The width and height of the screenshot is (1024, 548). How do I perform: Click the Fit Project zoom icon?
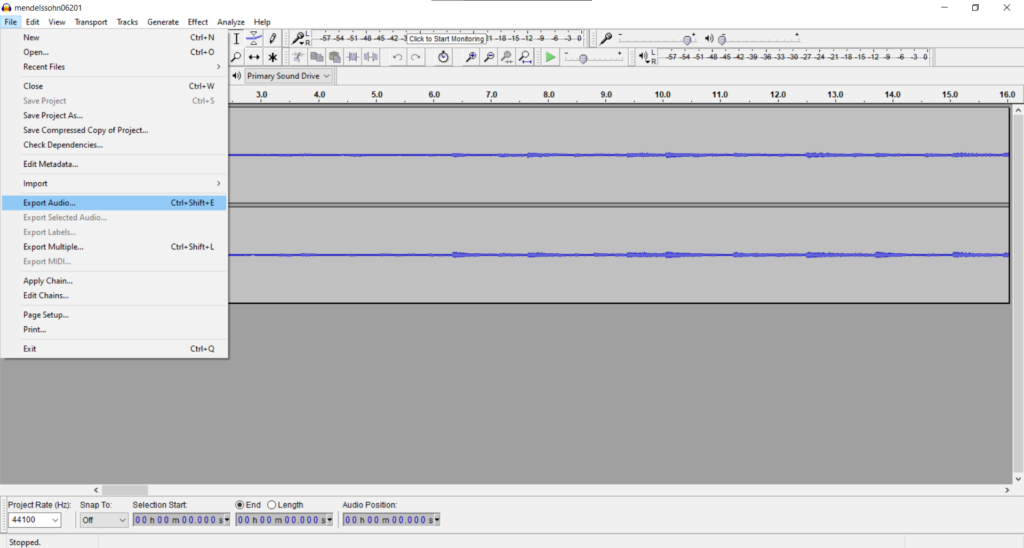pos(525,58)
